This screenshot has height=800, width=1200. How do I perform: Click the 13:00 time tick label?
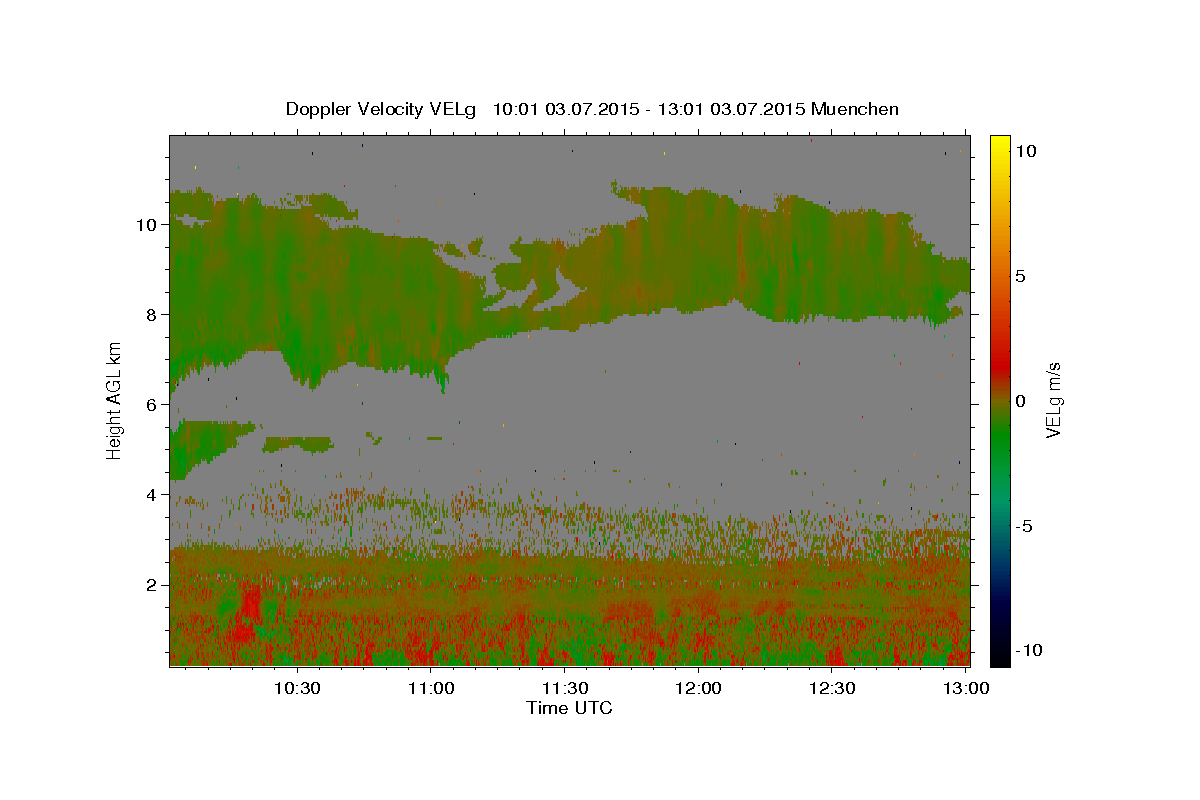tap(965, 689)
